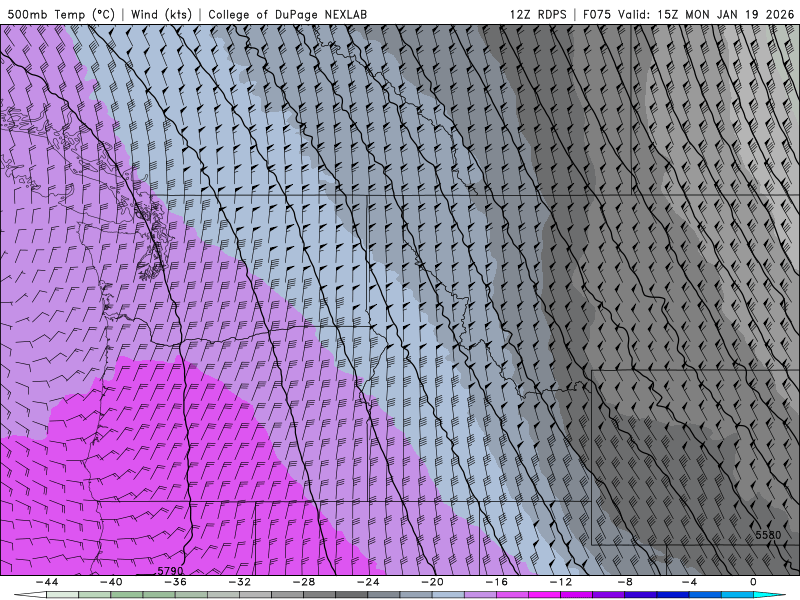The image size is (800, 600).
Task: Click the '500mb Temp (°C)' title text
Action: pos(61,14)
